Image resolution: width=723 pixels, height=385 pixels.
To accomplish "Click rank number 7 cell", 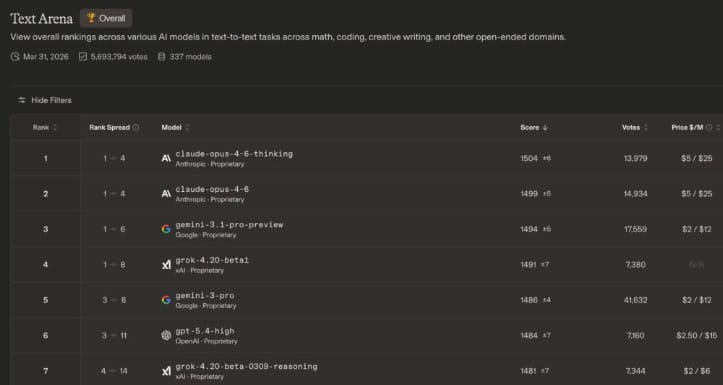I will [x=45, y=371].
